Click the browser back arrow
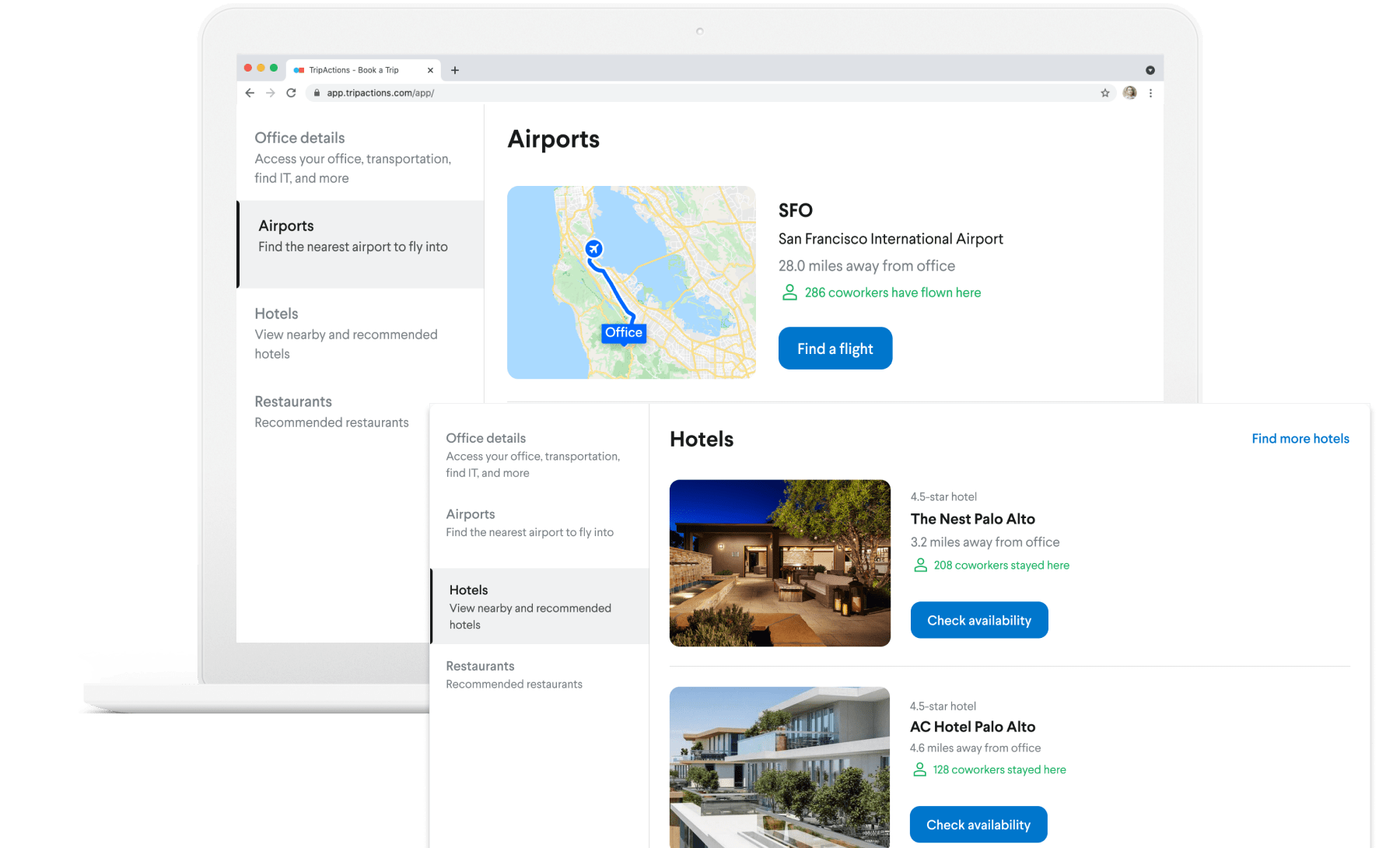This screenshot has width=1400, height=848. click(250, 93)
